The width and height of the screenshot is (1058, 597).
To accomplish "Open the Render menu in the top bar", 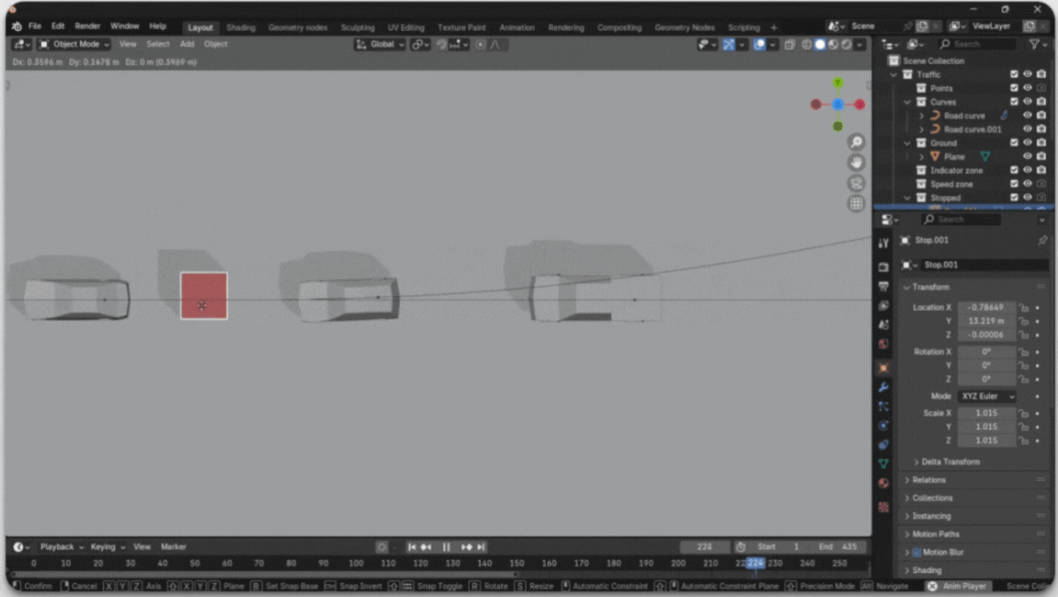I will pyautogui.click(x=87, y=26).
